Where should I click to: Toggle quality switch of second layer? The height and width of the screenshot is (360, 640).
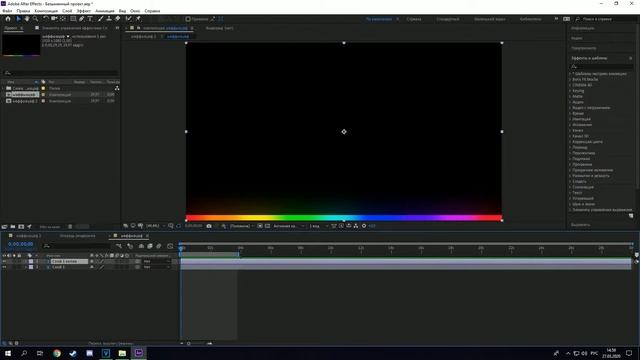pyautogui.click(x=102, y=267)
